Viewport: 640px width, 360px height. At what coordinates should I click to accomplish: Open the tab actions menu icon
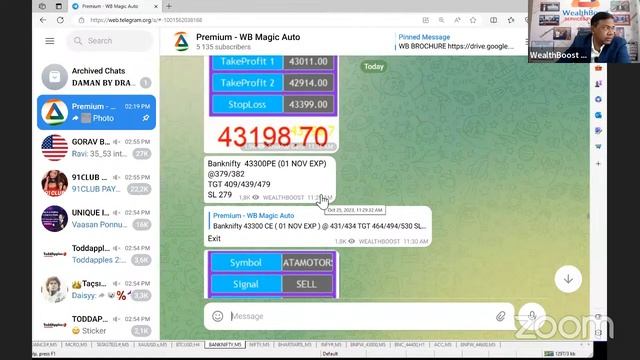[x=59, y=6]
